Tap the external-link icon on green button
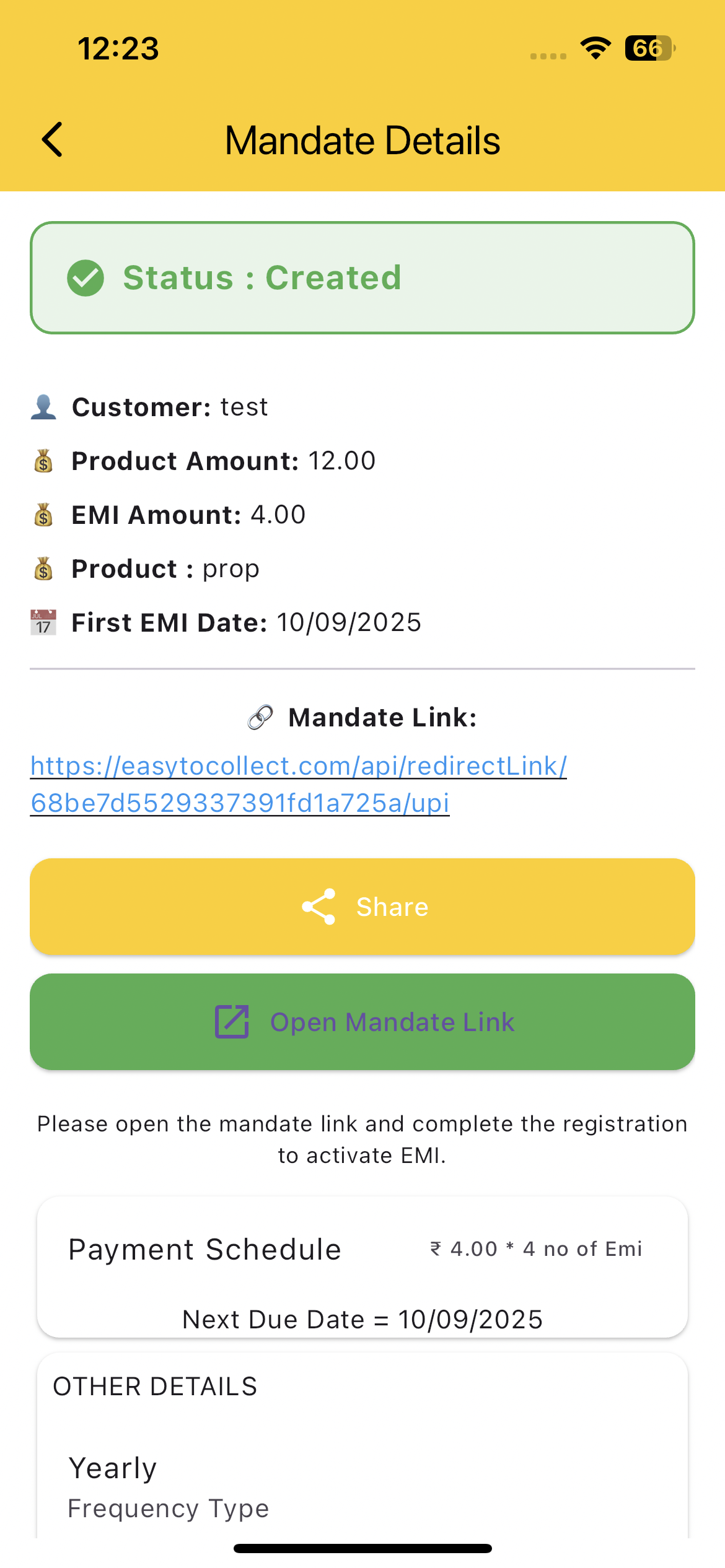This screenshot has width=725, height=1568. [232, 1022]
